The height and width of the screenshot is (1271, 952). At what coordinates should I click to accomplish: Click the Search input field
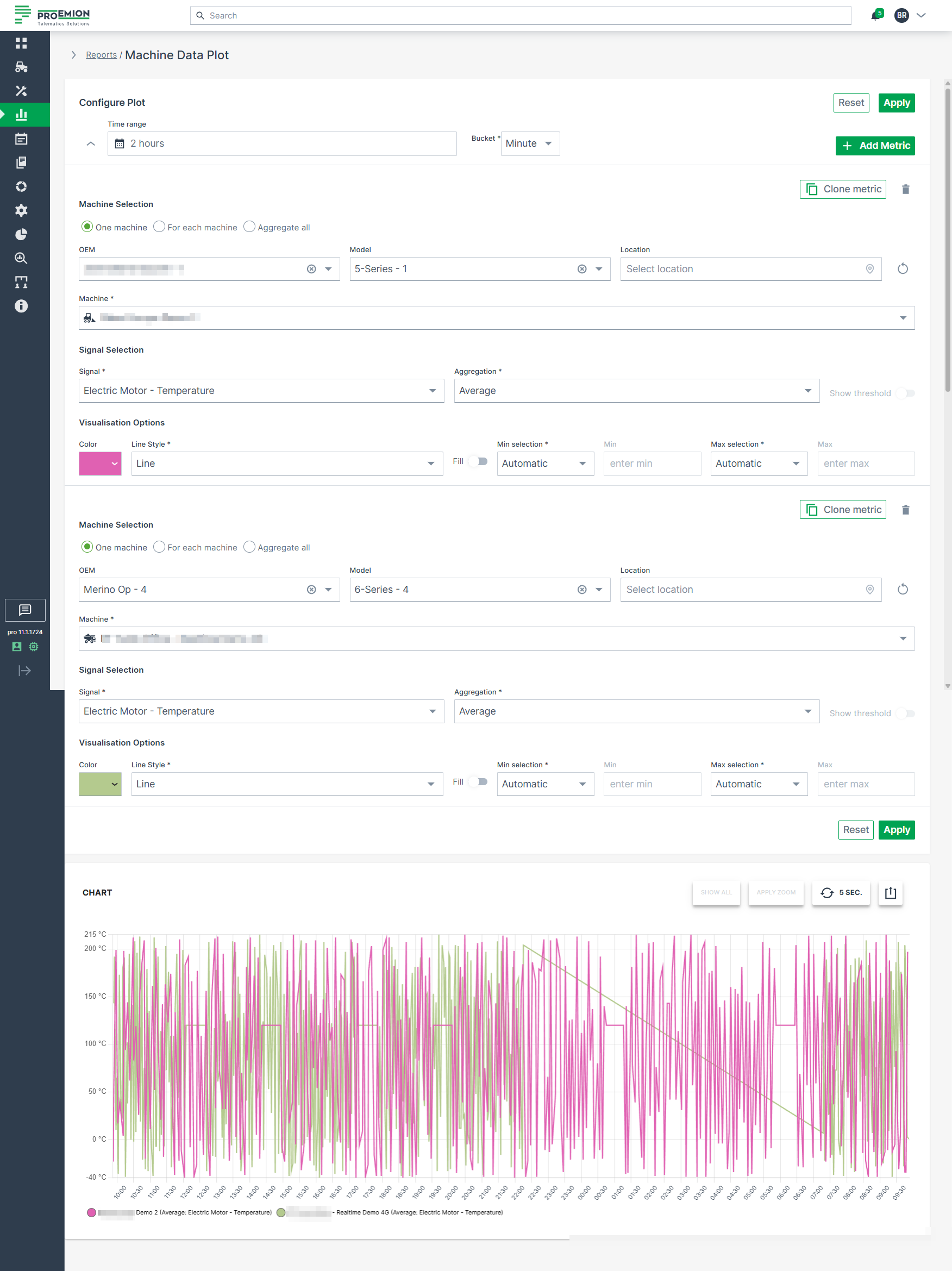(x=520, y=16)
